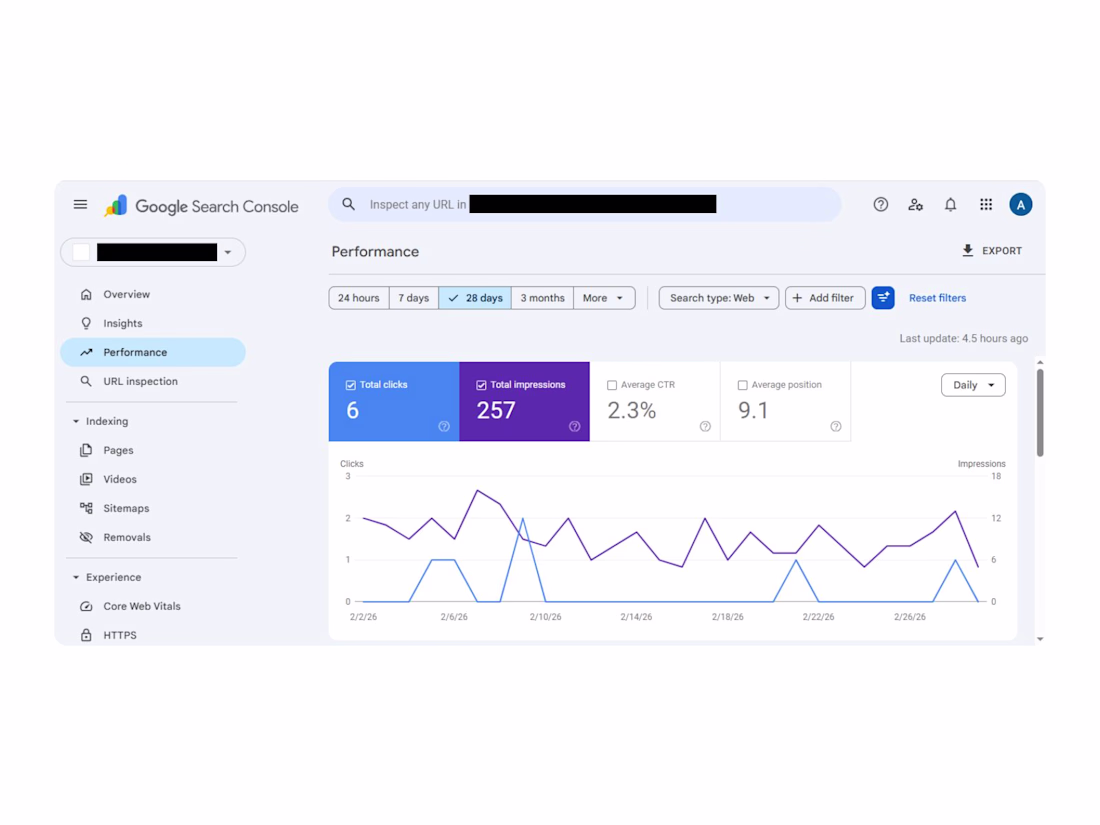
Task: Enable the Average position checkbox
Action: pyautogui.click(x=742, y=385)
